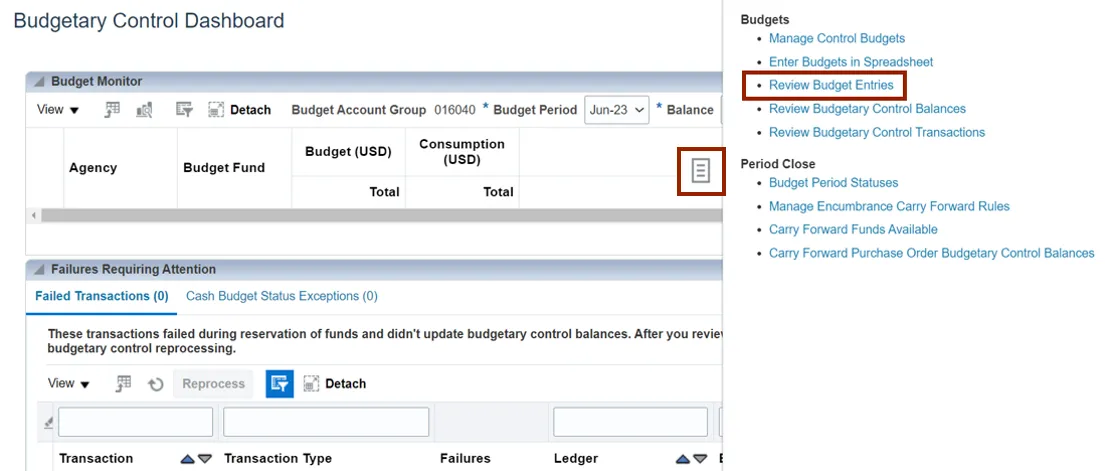
Task: Click the second icon in Budget Monitor toolbar
Action: [144, 110]
